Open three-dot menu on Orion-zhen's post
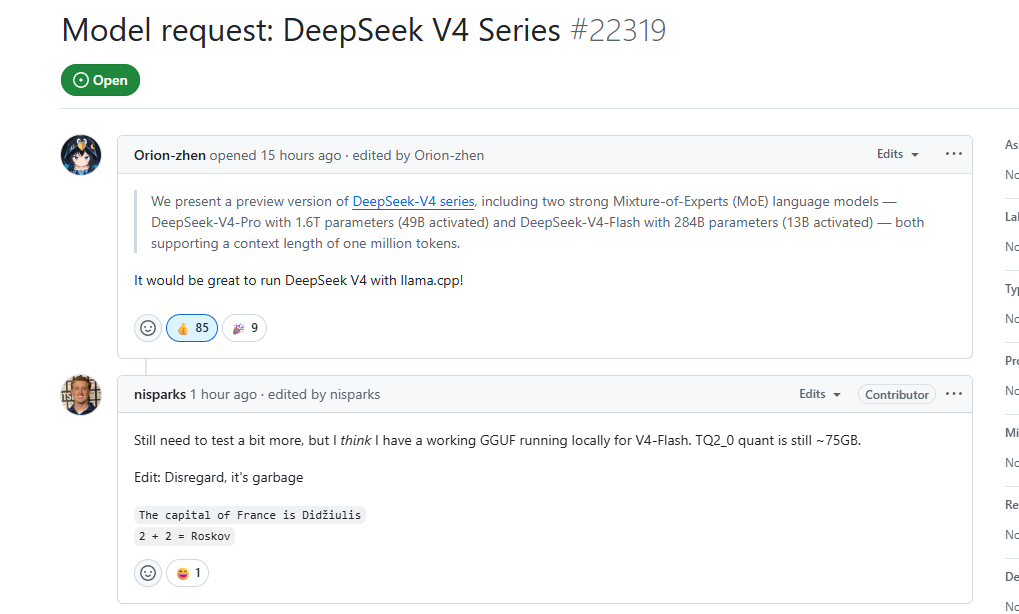Viewport: 1019px width, 614px height. [x=953, y=154]
